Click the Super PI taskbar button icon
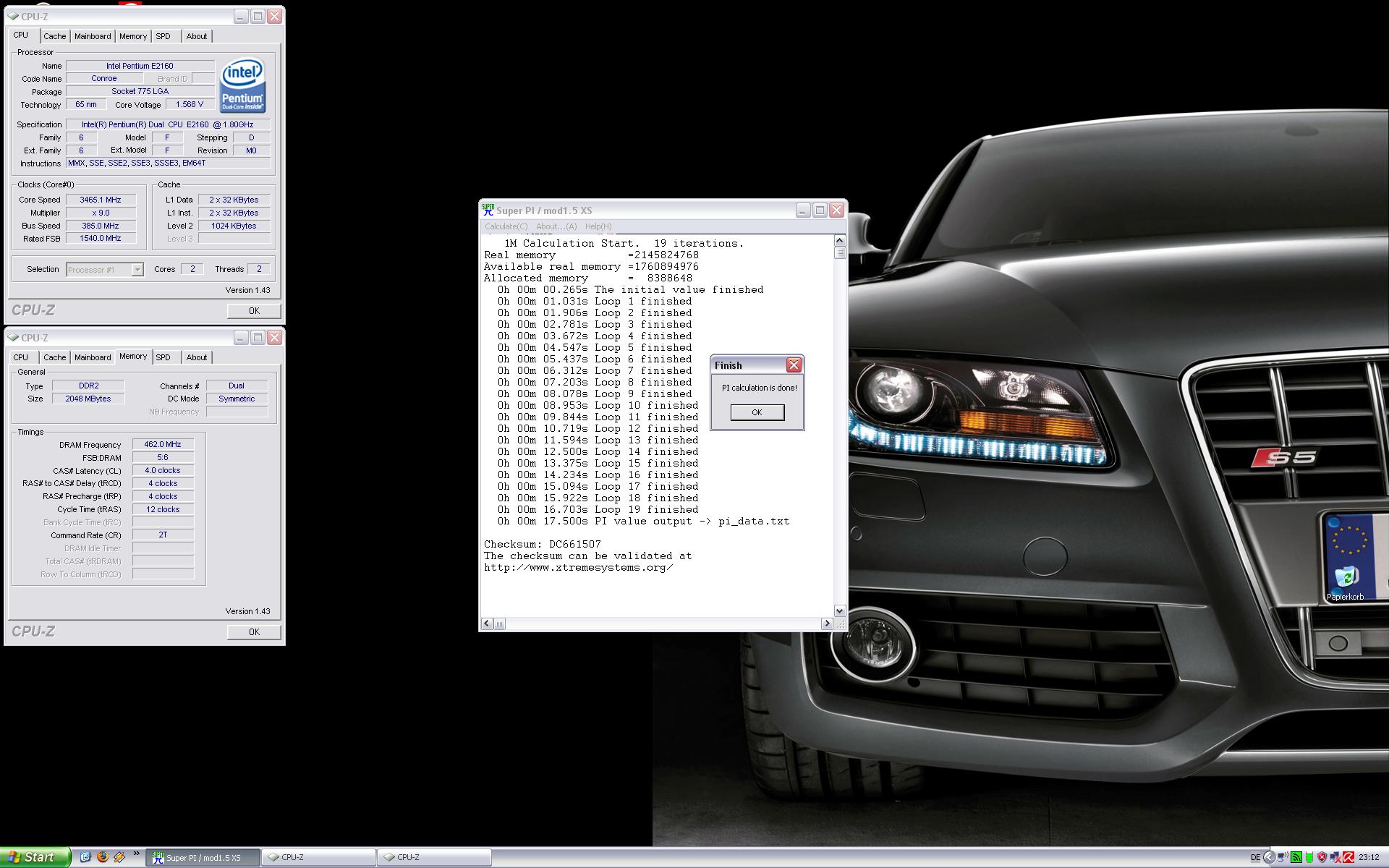The image size is (1389, 868). coord(158,857)
